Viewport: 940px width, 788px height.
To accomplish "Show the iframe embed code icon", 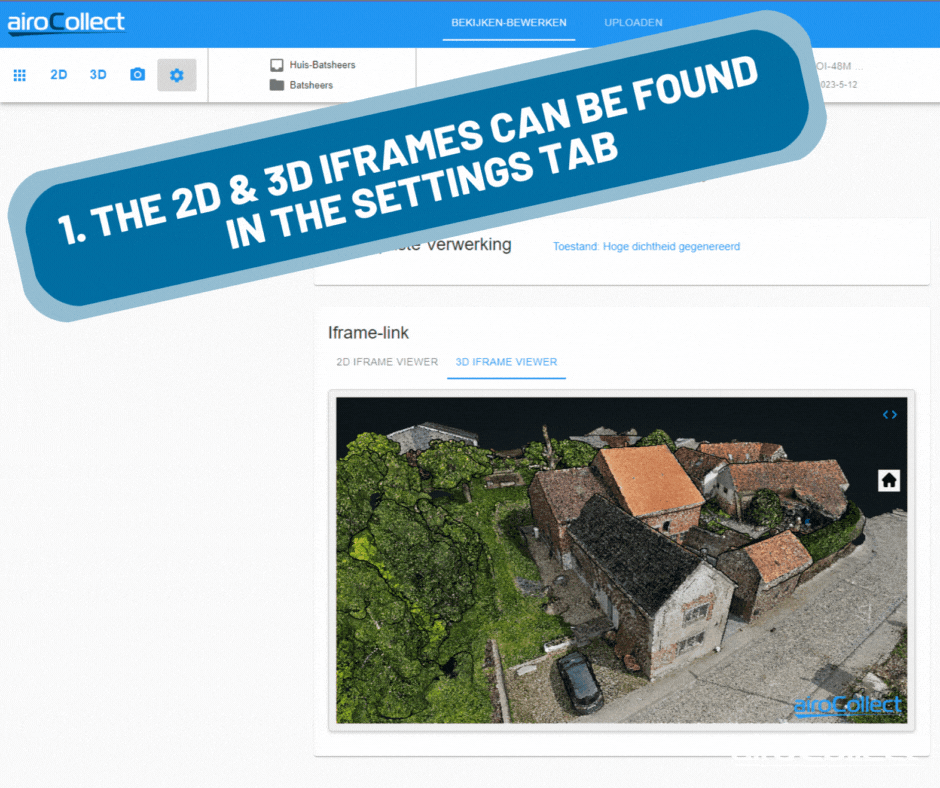I will click(x=889, y=414).
